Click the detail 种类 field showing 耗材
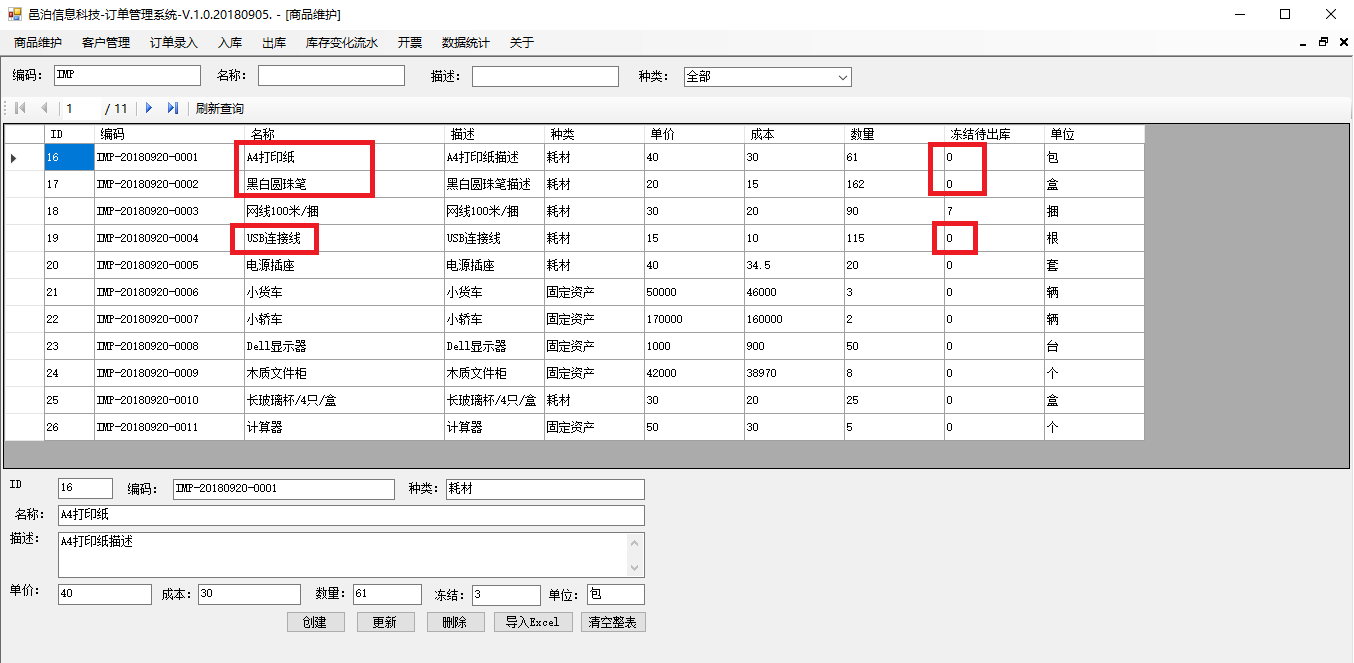Screen dimensions: 1354x663 pyautogui.click(x=545, y=489)
